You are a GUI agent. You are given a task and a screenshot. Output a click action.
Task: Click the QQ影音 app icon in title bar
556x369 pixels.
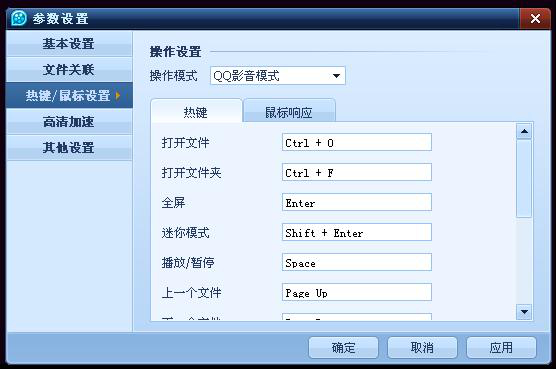click(18, 18)
